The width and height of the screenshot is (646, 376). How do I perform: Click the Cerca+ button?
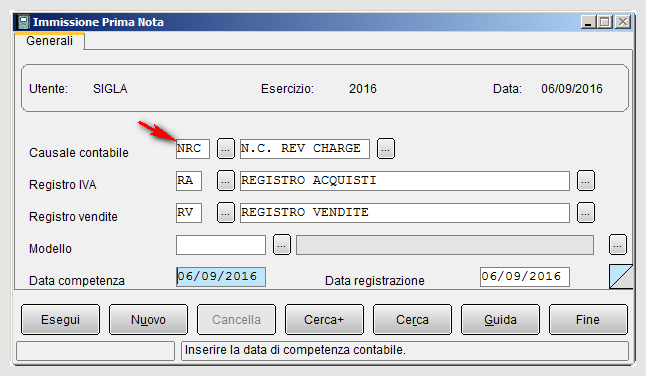pos(324,320)
